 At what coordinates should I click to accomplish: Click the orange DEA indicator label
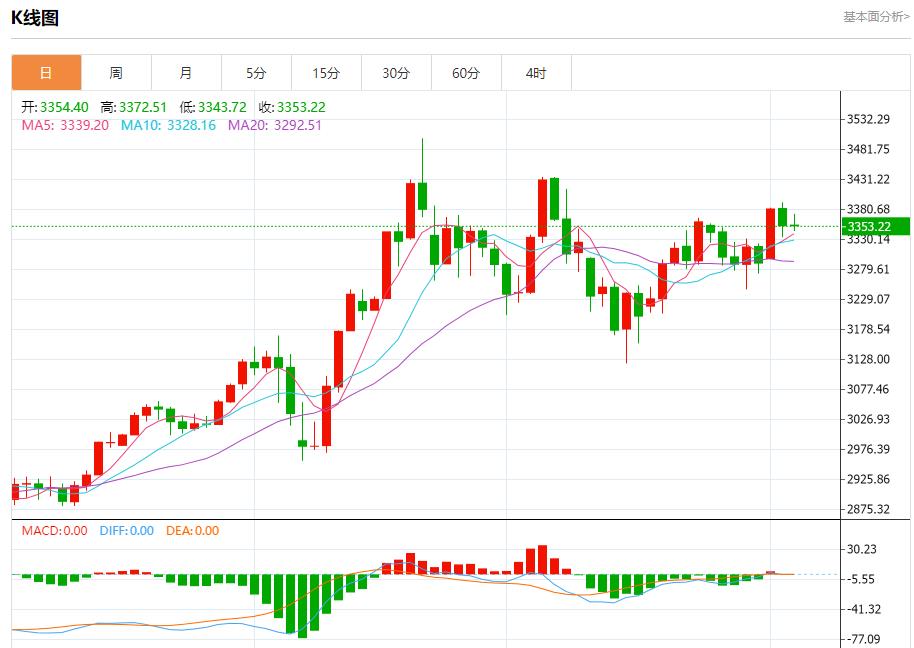click(192, 531)
